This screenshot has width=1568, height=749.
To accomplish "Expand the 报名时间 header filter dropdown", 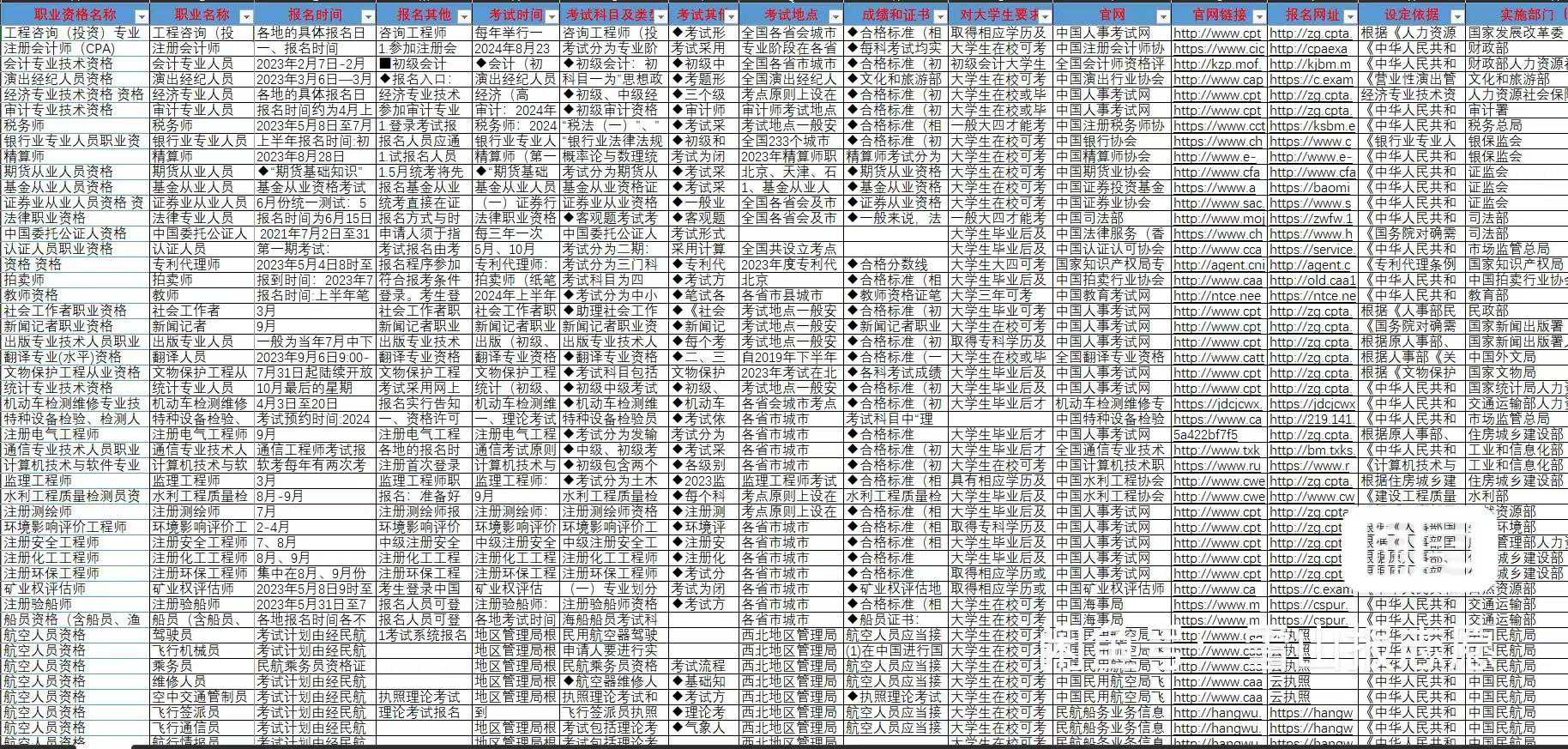I will 367,16.
